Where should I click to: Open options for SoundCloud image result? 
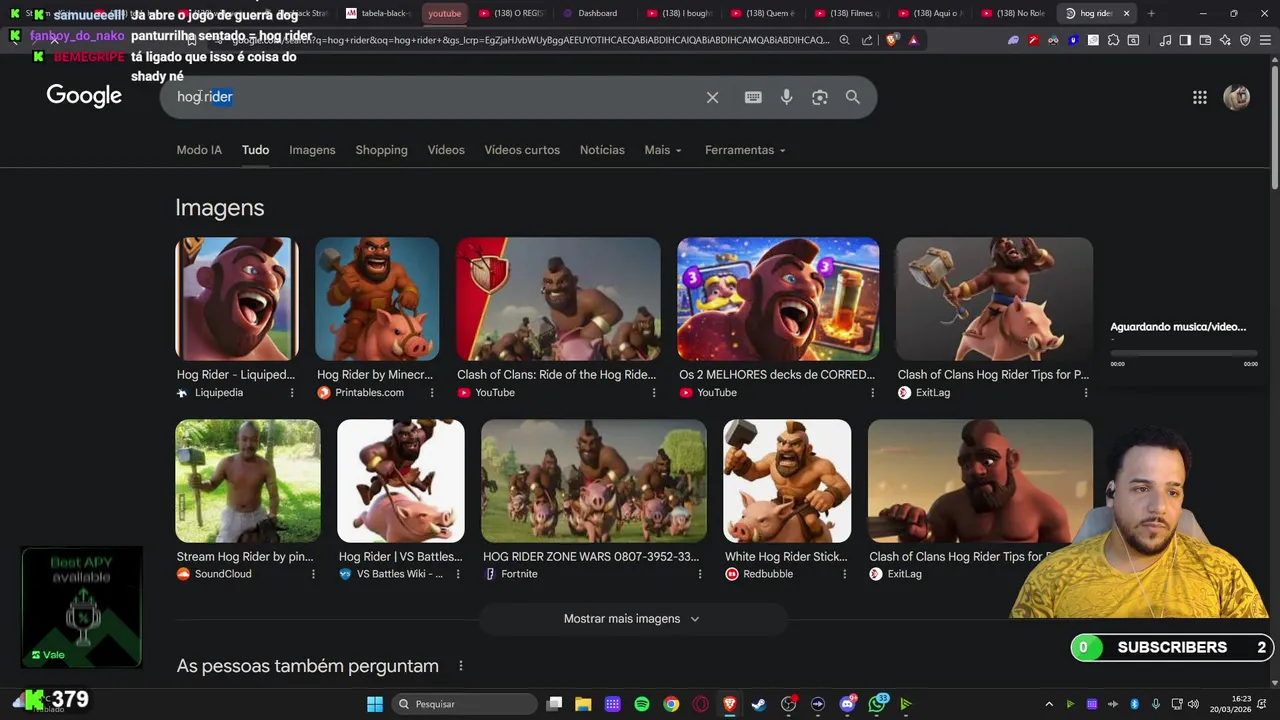point(313,574)
